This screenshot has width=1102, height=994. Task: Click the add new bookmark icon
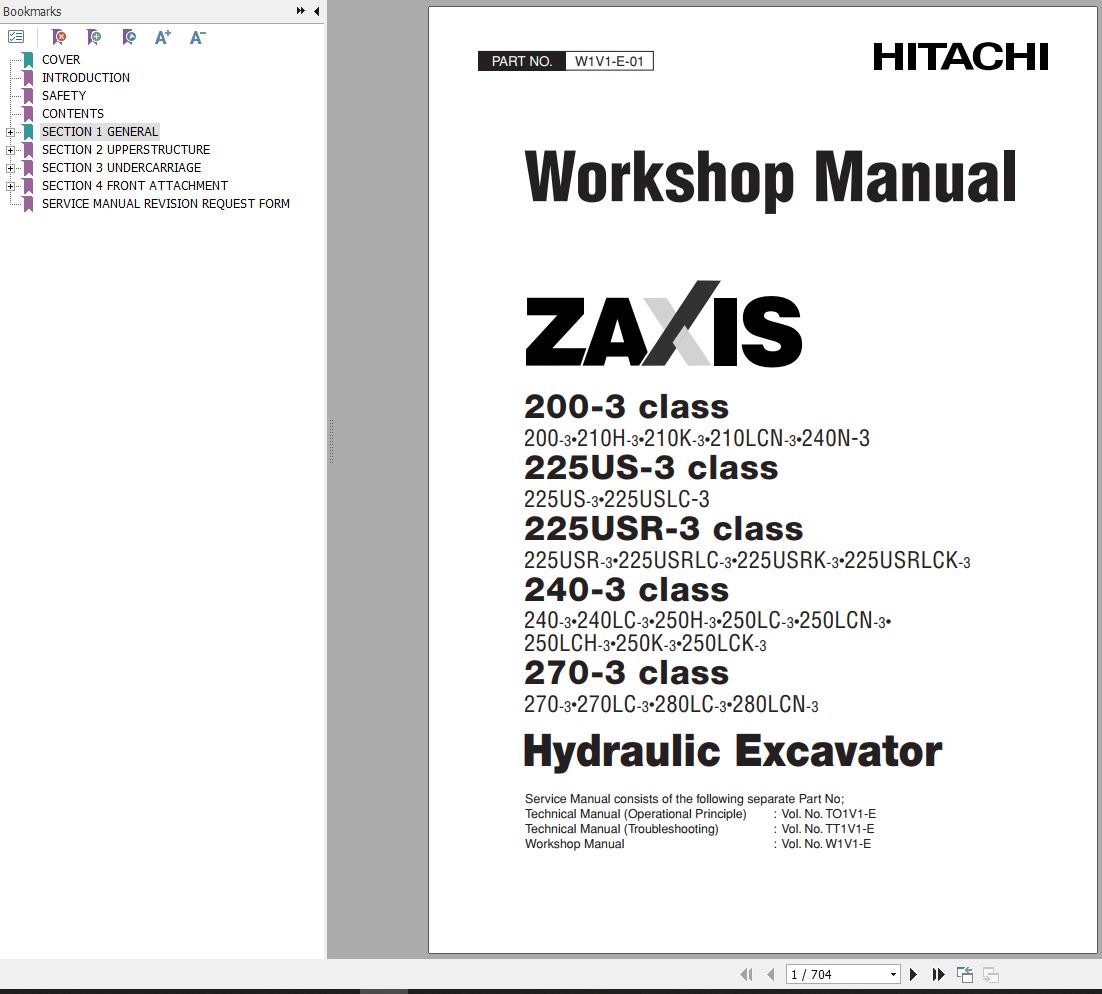(93, 37)
